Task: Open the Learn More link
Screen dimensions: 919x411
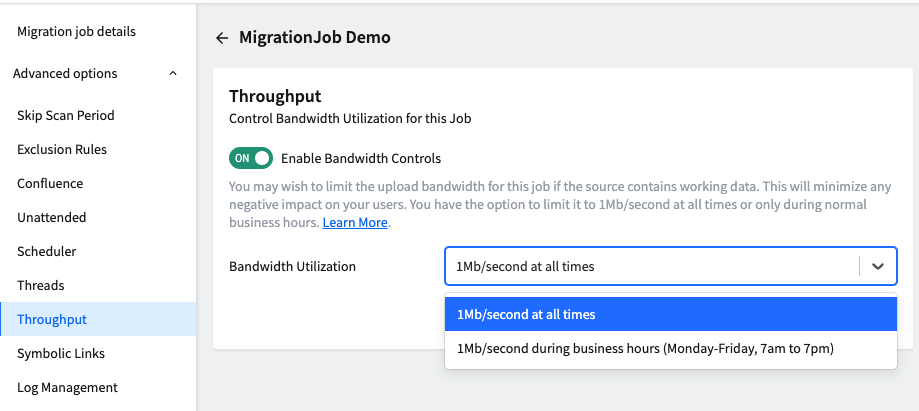Action: [x=355, y=223]
